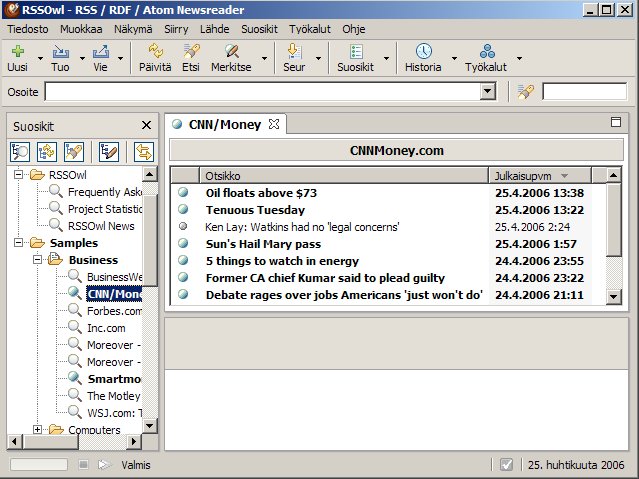Click the Seur next-item icon
The width and height of the screenshot is (639, 479).
point(294,51)
